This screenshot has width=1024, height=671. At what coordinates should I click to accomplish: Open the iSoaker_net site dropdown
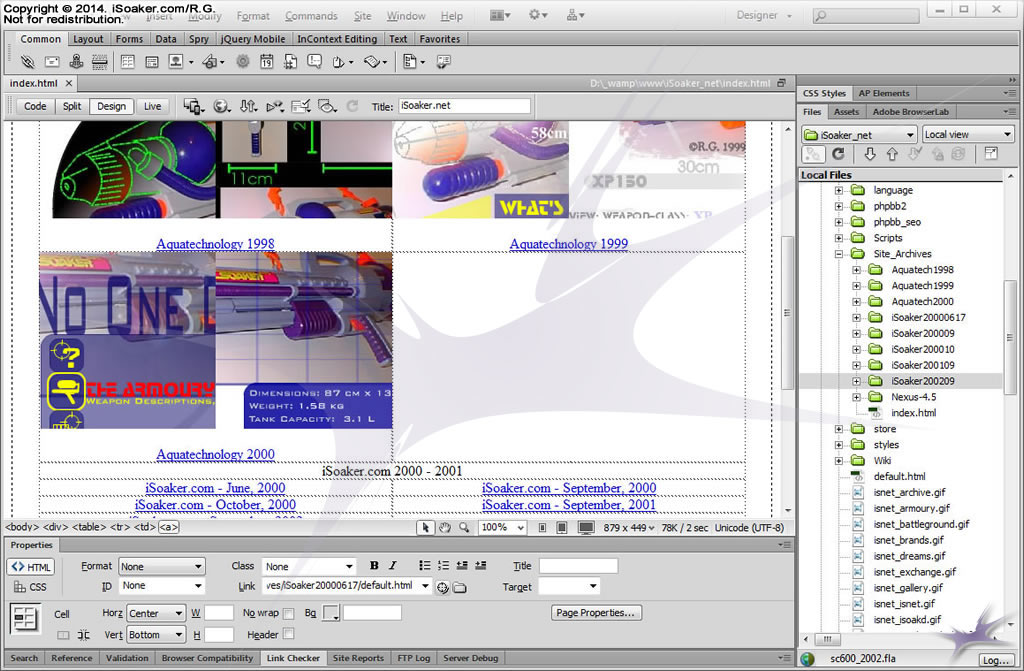pyautogui.click(x=859, y=135)
